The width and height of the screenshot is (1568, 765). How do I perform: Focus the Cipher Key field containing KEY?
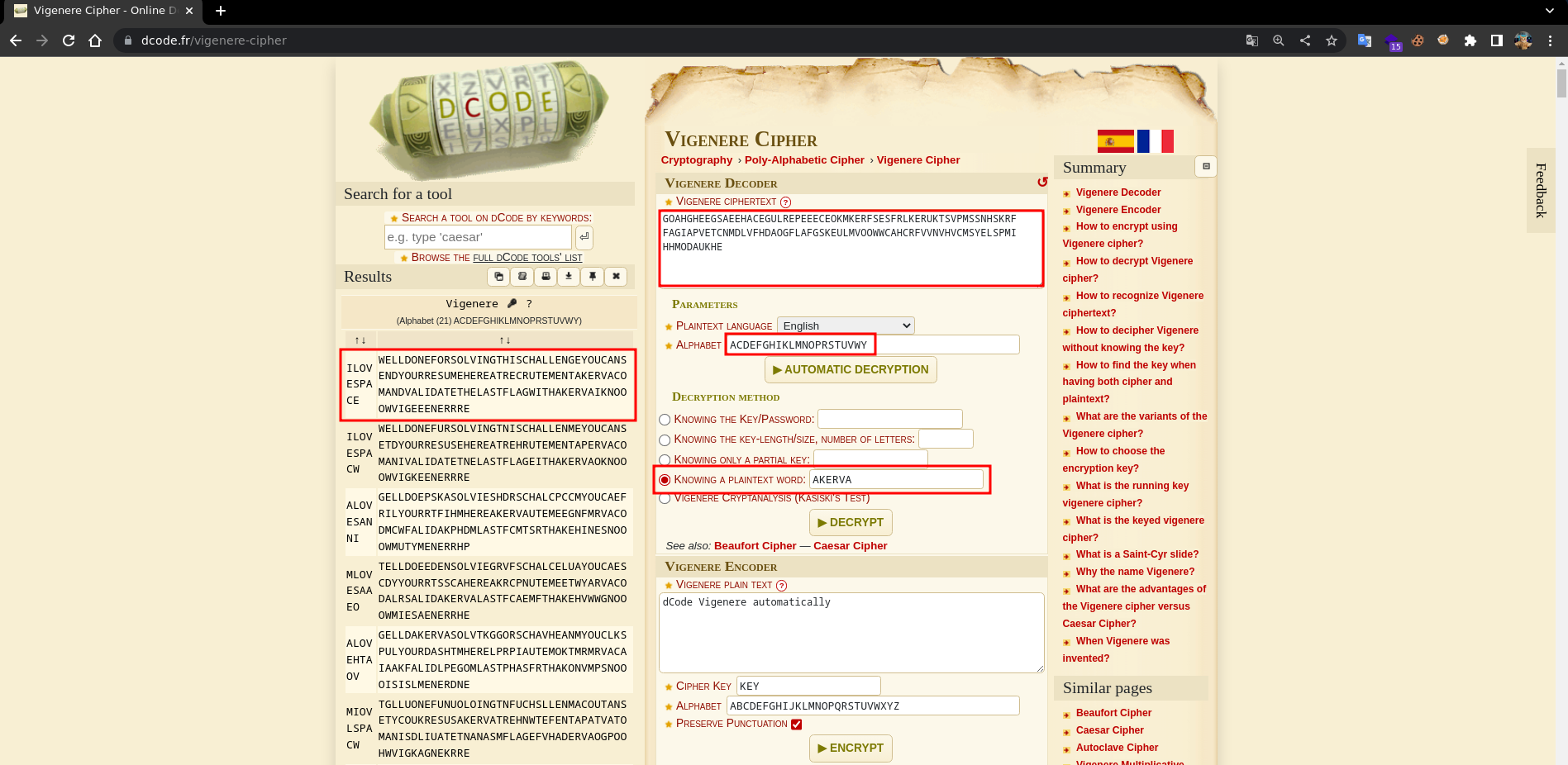point(808,686)
